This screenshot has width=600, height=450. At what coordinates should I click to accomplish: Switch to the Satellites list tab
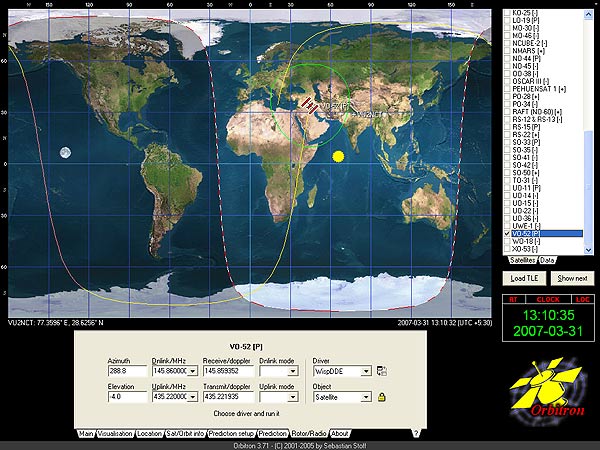522,260
